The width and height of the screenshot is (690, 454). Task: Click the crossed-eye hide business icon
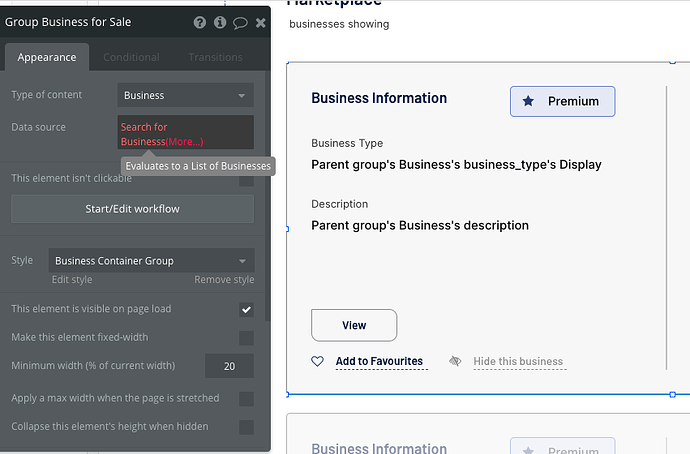[456, 361]
